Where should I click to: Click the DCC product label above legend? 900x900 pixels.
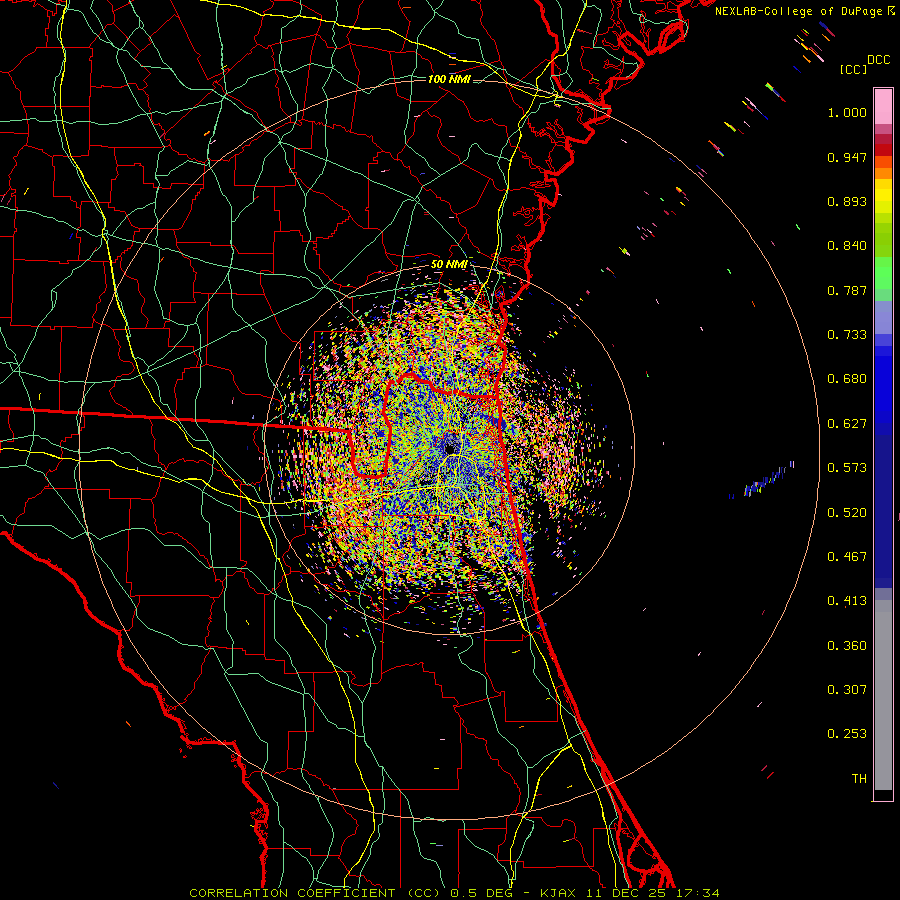pos(878,60)
